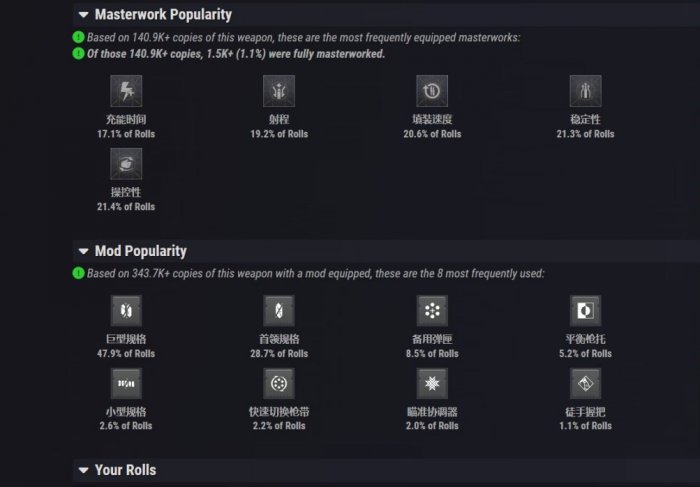700x487 pixels.
Task: Click the 首领规格 mod icon
Action: click(279, 311)
